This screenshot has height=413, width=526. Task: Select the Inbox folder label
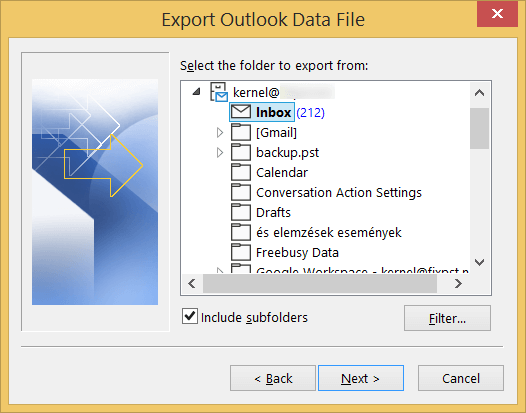tap(273, 112)
